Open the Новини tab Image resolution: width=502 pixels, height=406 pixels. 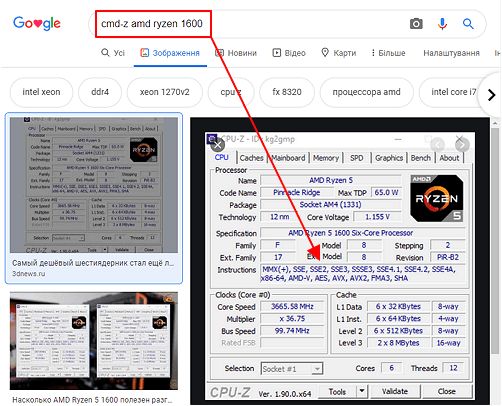pos(236,53)
